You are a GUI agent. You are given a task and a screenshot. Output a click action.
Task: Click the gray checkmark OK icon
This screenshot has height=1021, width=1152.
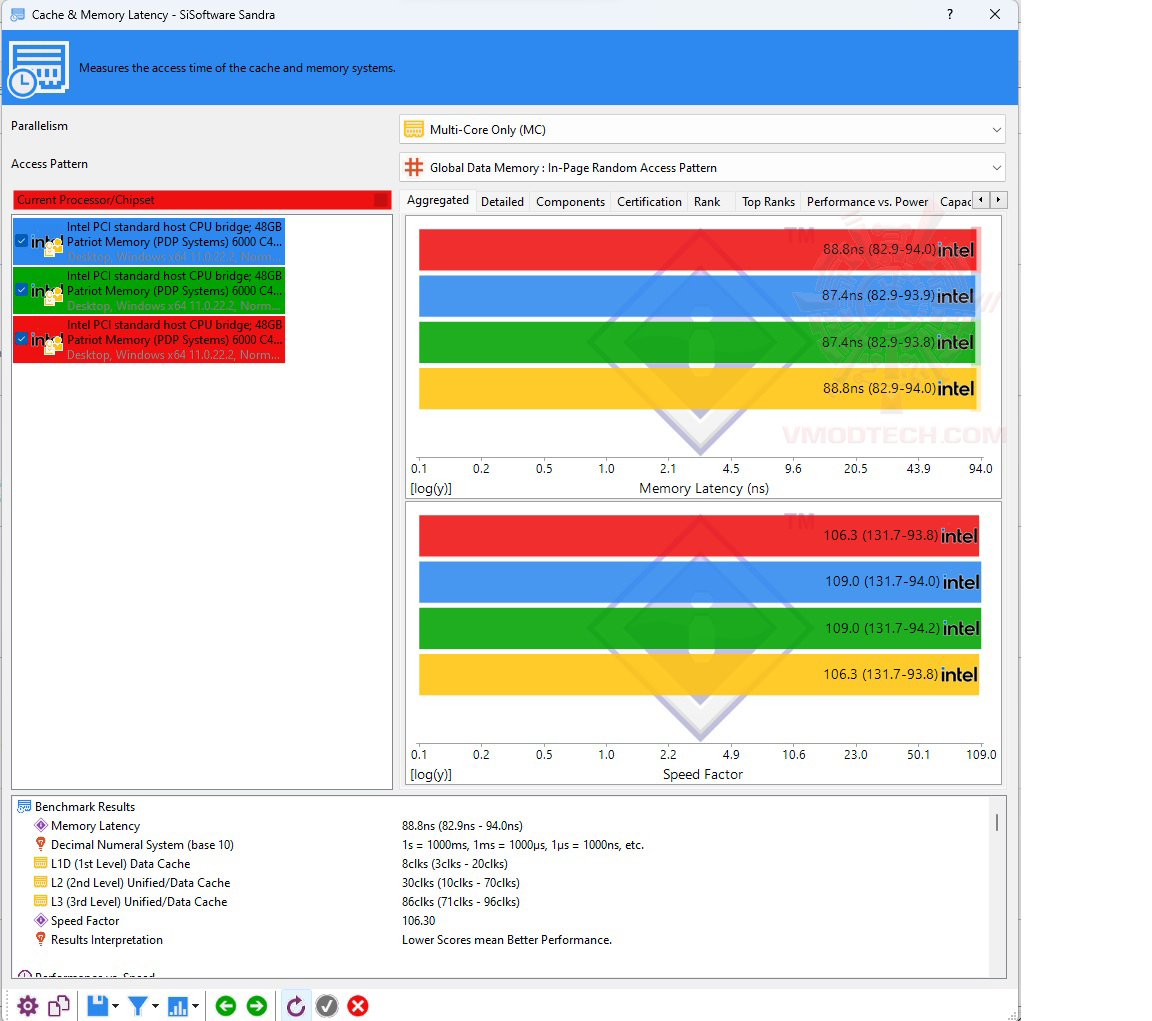[x=327, y=1006]
